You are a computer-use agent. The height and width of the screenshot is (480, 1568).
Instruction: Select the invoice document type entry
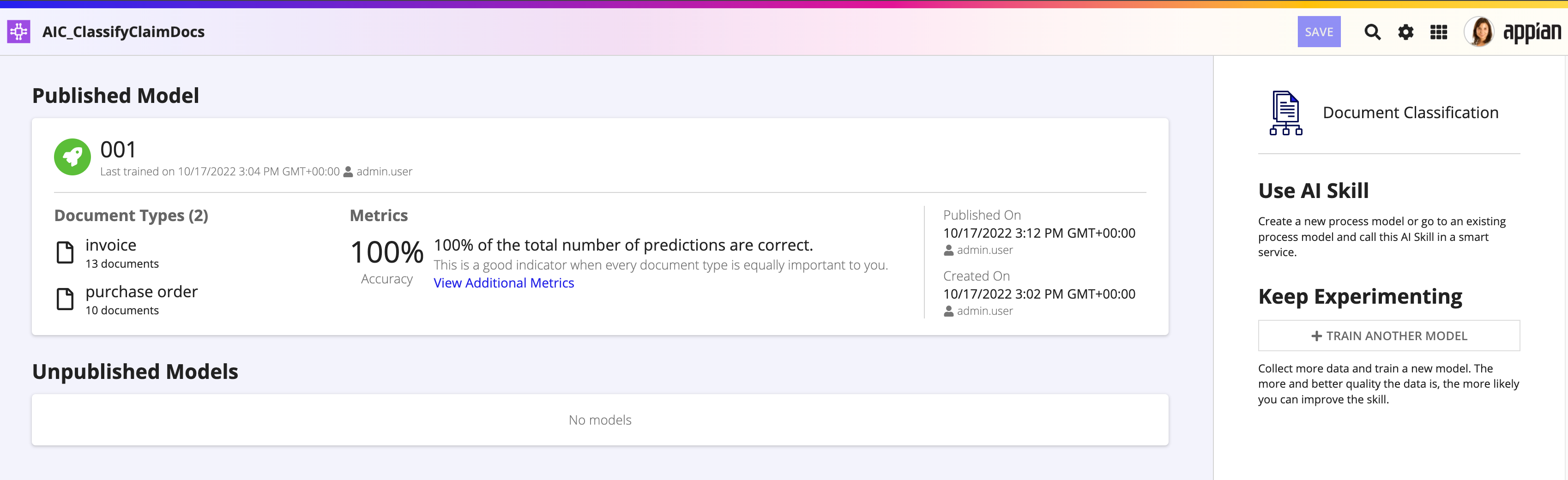(122, 253)
